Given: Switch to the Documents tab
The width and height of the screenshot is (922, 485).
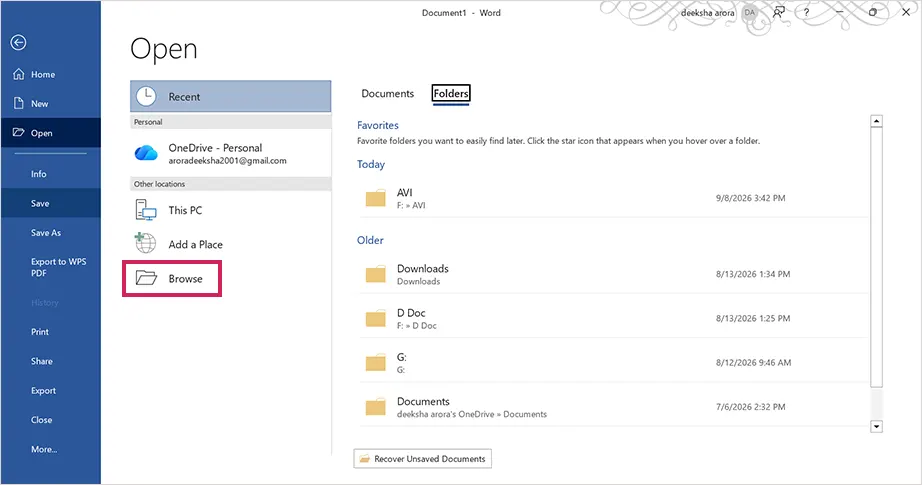Looking at the screenshot, I should pos(387,93).
